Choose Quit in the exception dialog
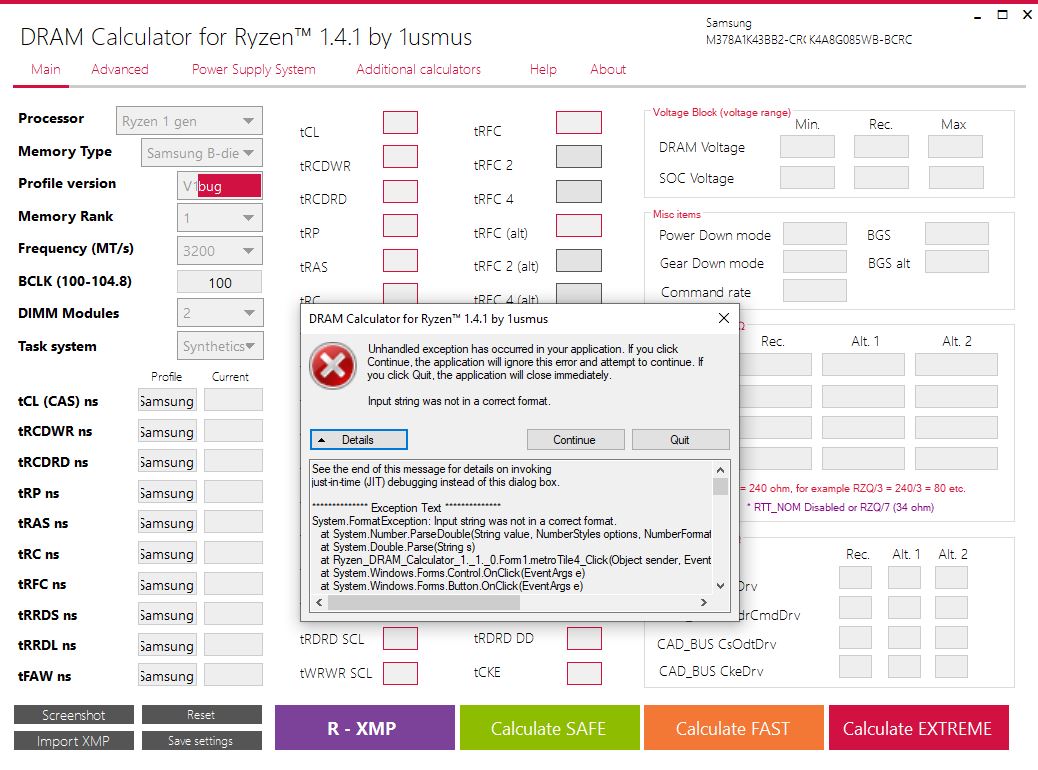This screenshot has height=770, width=1038. [x=681, y=440]
